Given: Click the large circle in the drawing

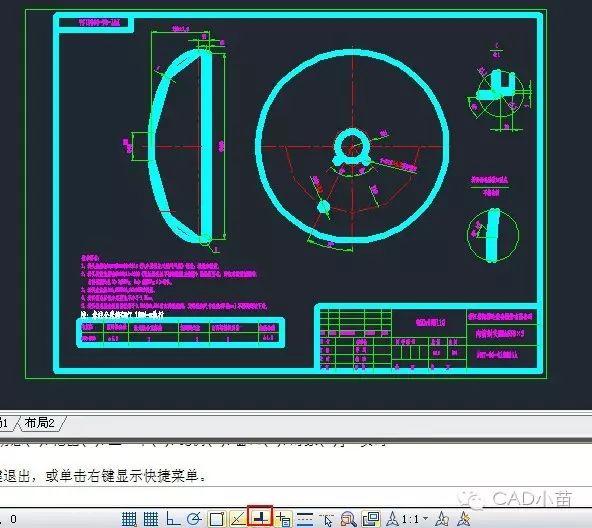Looking at the screenshot, I should 352,147.
